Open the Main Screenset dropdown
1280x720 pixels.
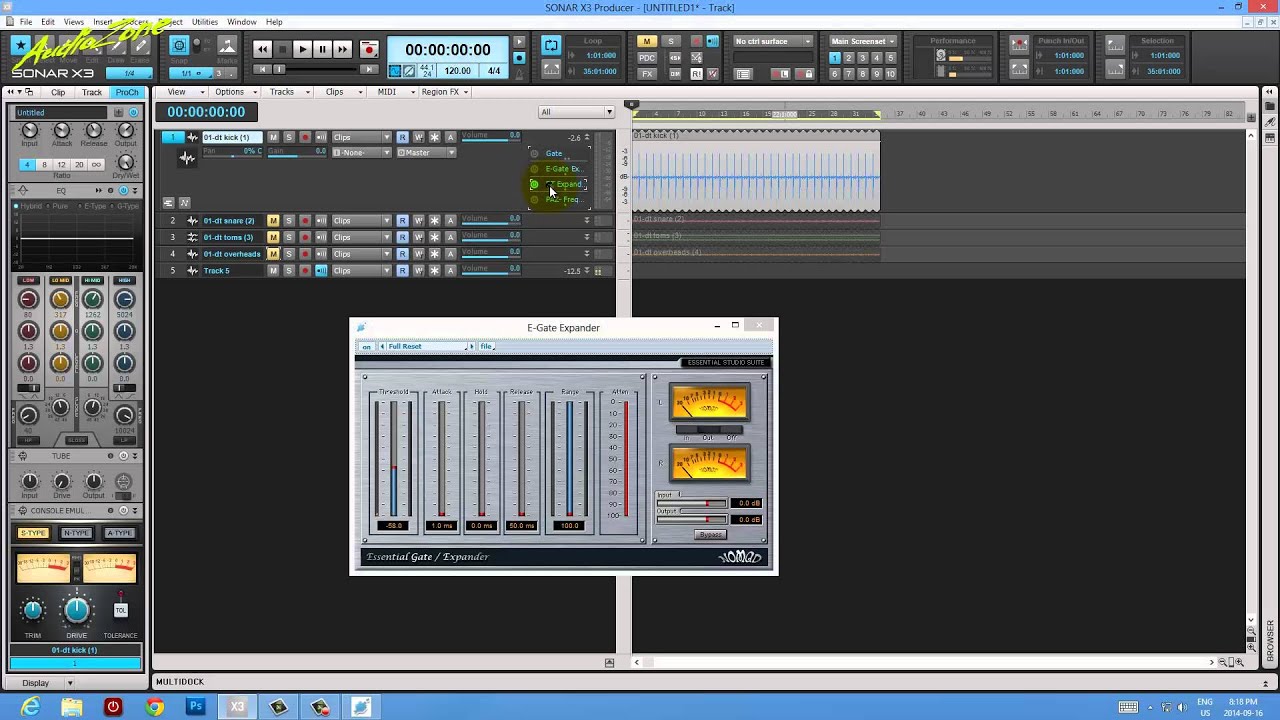[862, 41]
